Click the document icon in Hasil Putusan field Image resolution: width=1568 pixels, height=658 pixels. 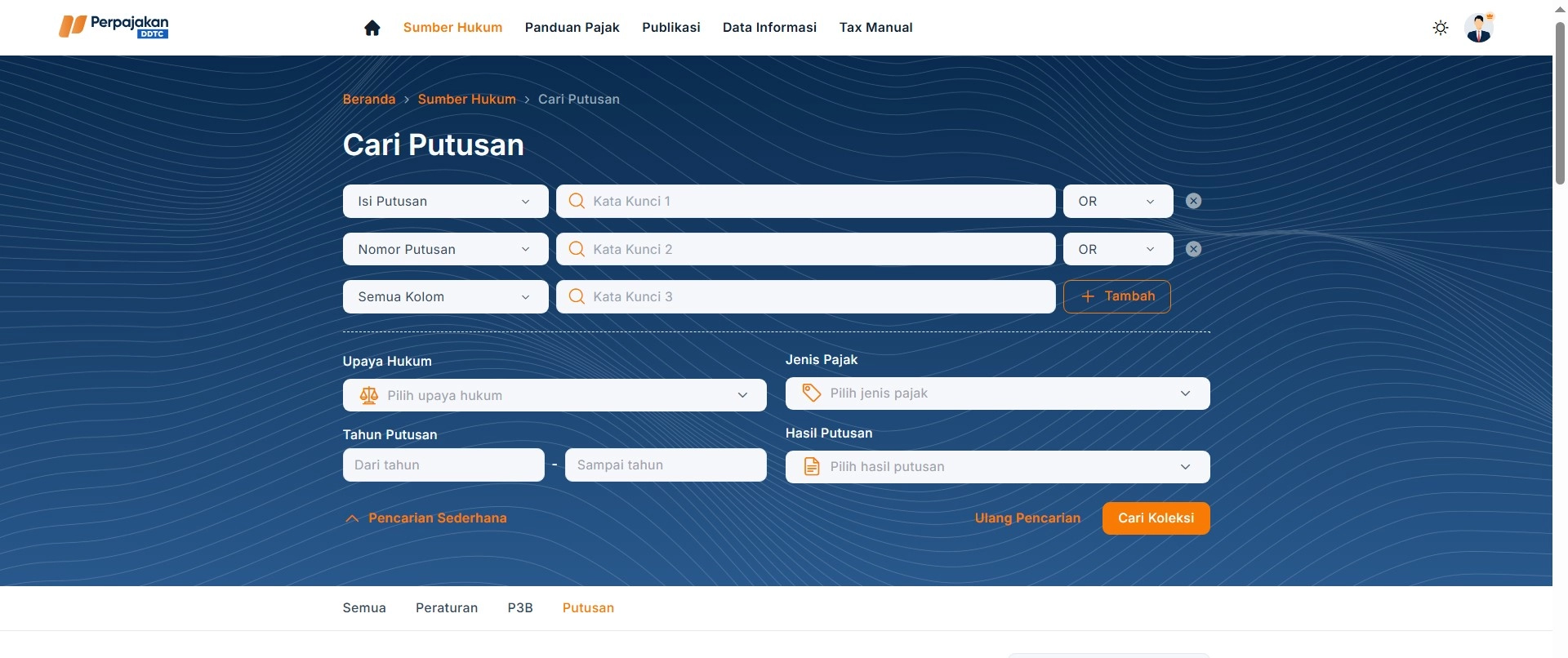tap(811, 467)
